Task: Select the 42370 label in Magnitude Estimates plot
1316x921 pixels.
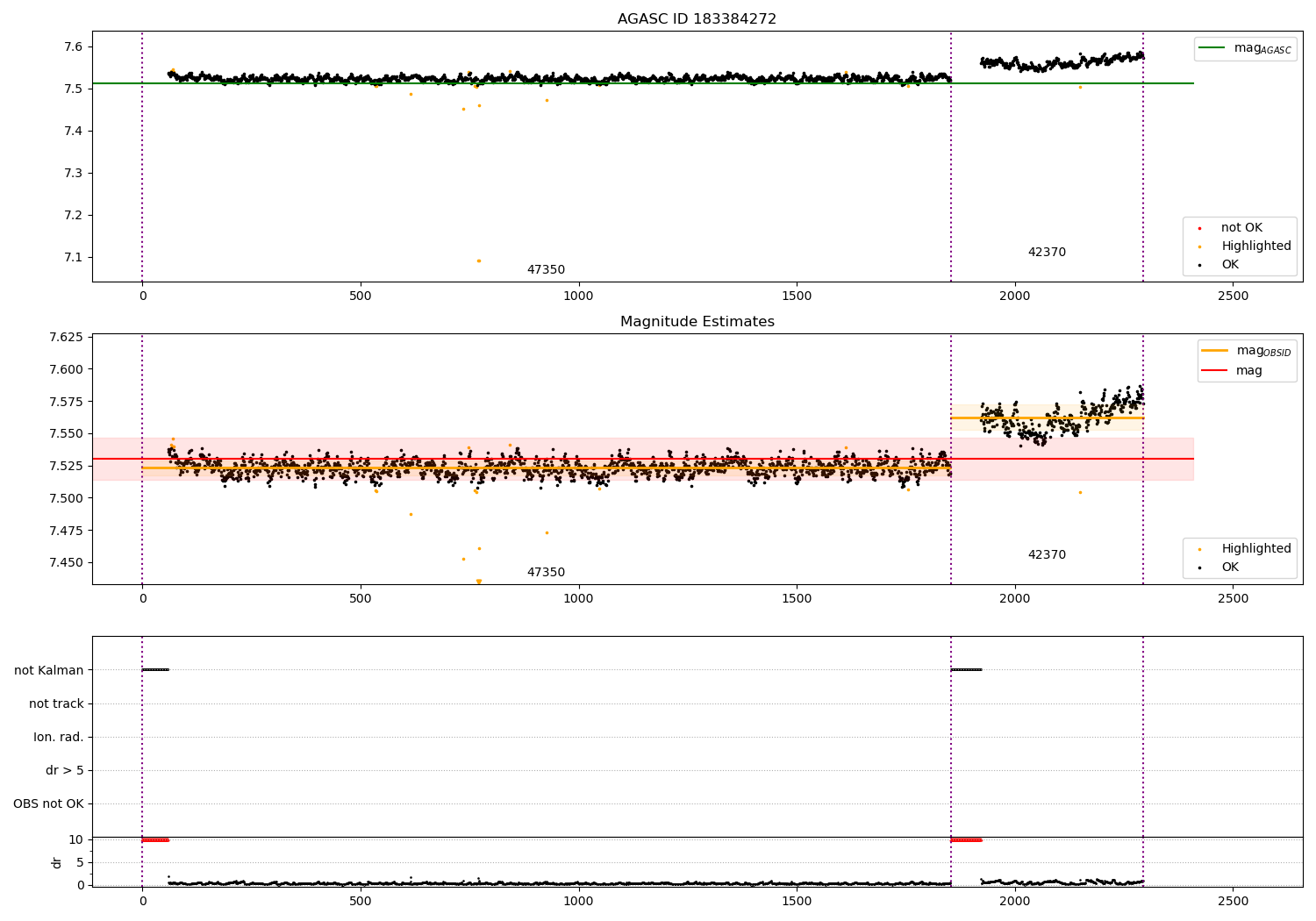Action: point(1047,555)
